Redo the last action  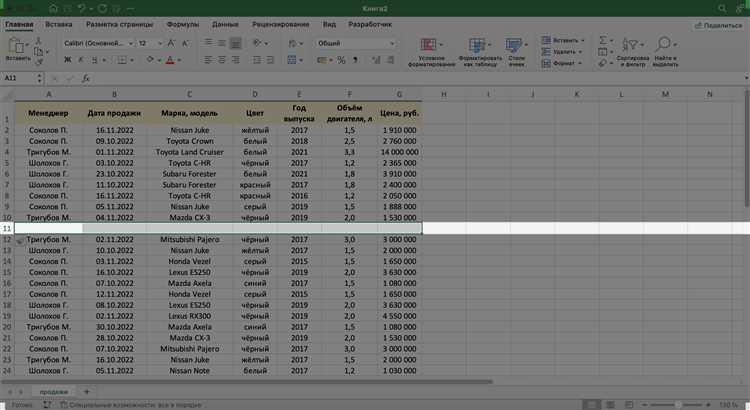(102, 9)
